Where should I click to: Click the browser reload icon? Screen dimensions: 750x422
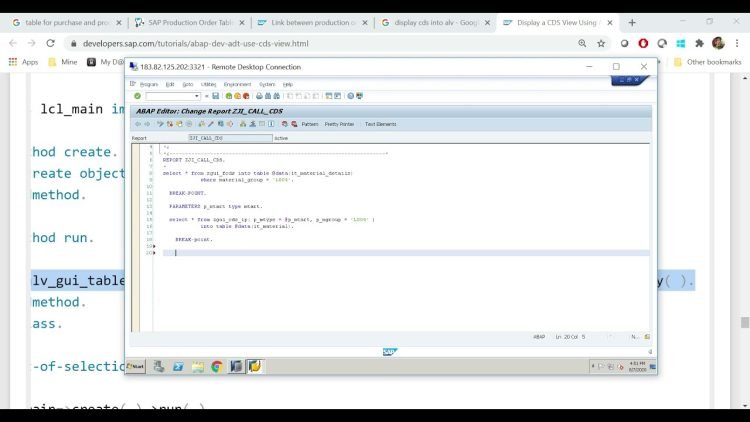click(51, 43)
